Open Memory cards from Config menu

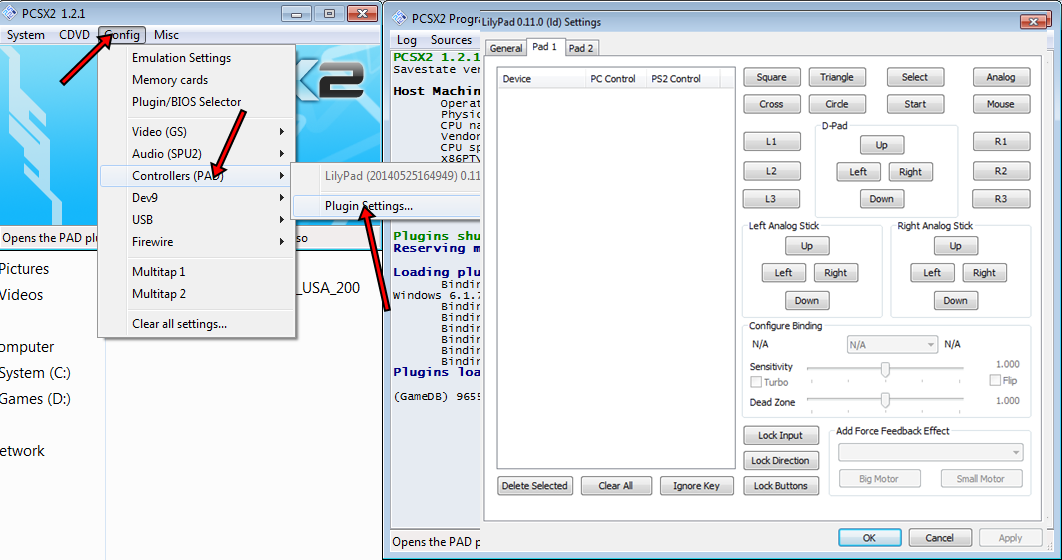pos(197,80)
